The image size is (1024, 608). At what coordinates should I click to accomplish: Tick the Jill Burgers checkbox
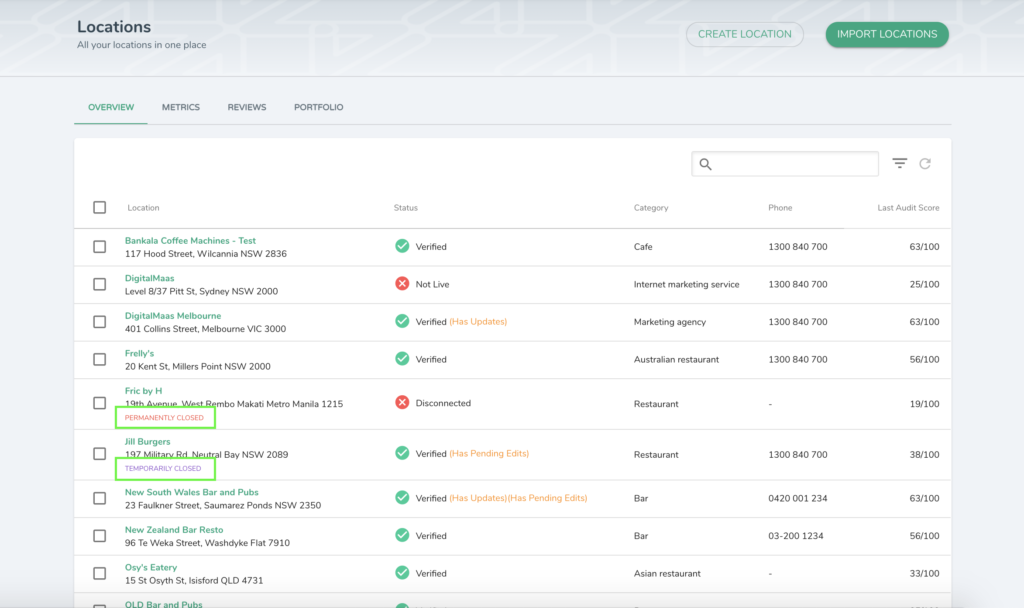[x=99, y=453]
